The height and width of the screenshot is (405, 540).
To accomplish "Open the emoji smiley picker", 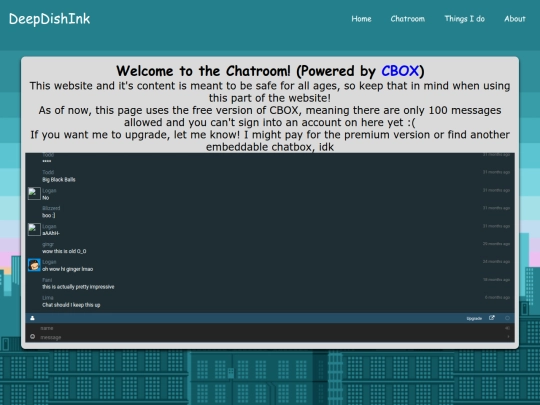I will (32, 336).
